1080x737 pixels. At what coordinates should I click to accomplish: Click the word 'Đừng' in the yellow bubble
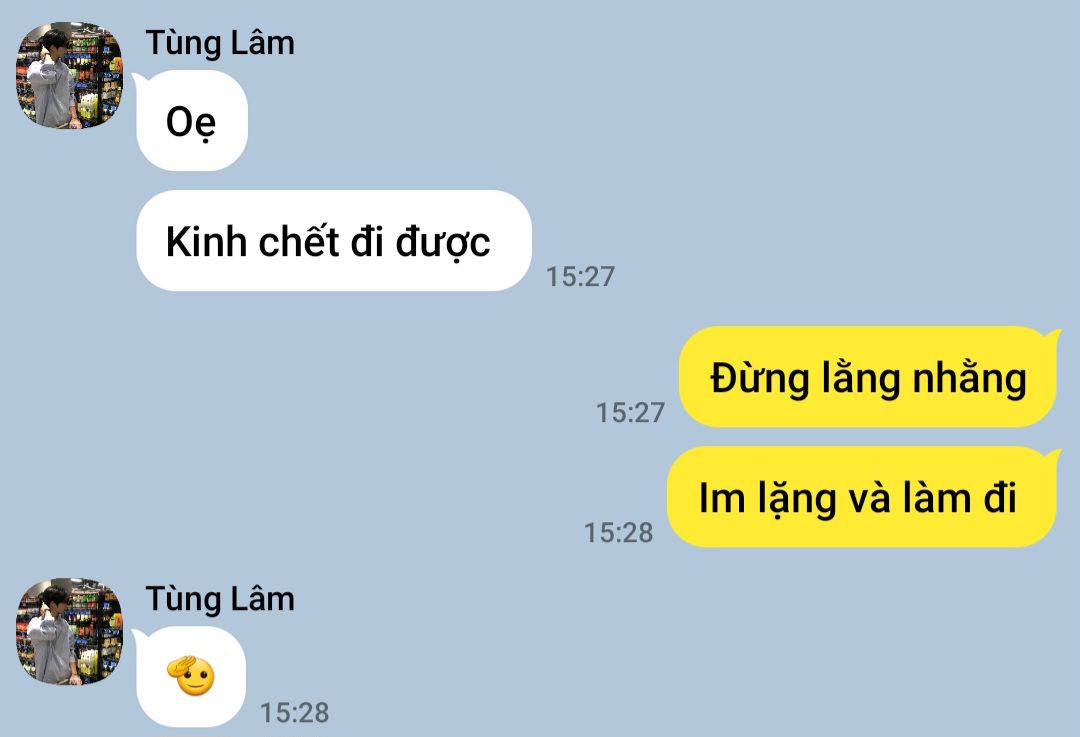click(x=759, y=379)
